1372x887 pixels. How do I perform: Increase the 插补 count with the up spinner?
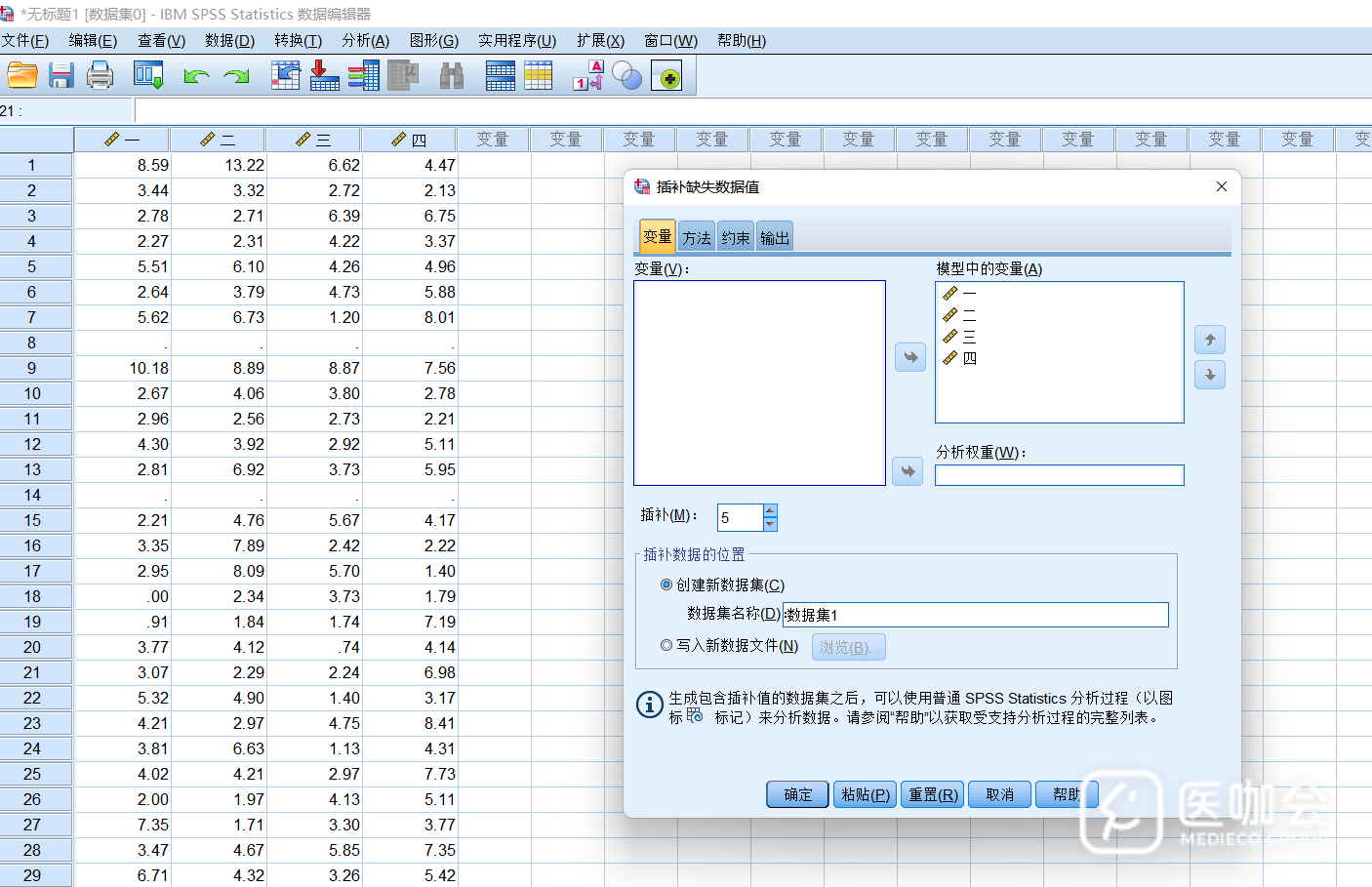click(x=770, y=510)
